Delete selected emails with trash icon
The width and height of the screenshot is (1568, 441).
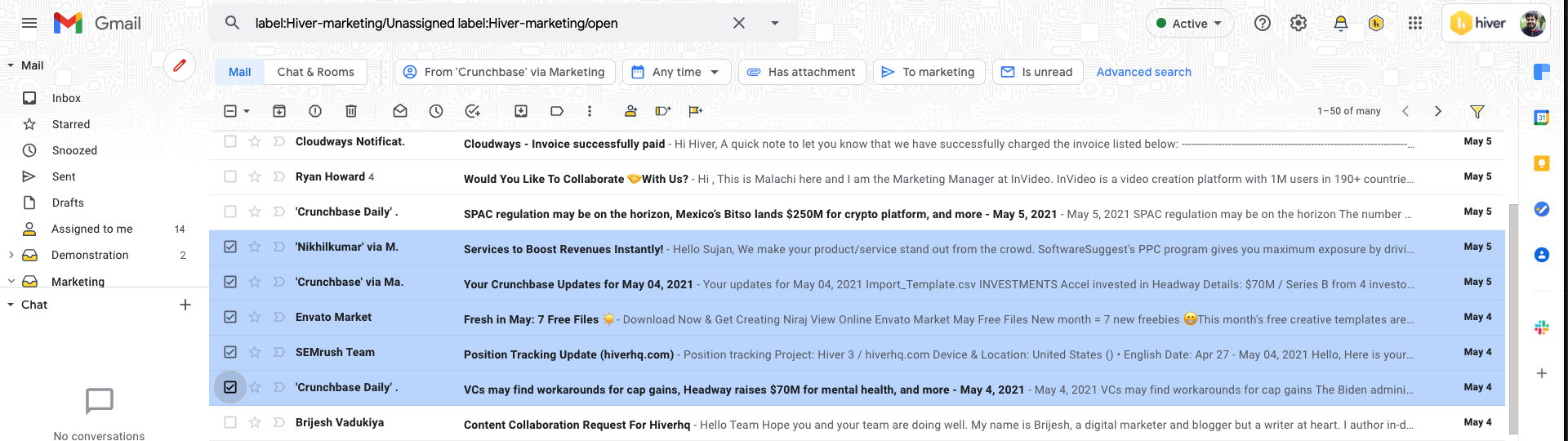pyautogui.click(x=351, y=111)
